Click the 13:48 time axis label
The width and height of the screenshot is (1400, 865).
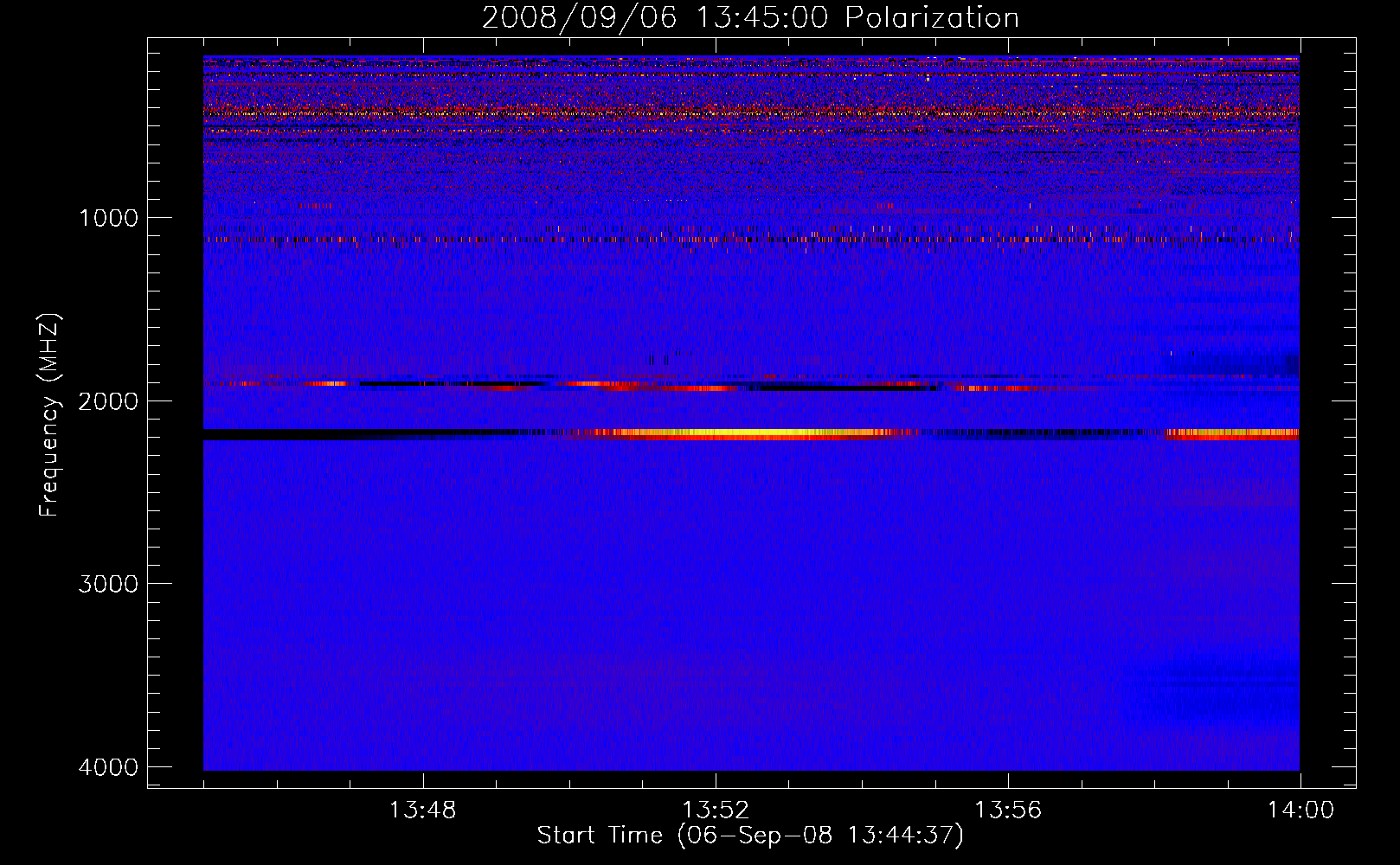(422, 811)
